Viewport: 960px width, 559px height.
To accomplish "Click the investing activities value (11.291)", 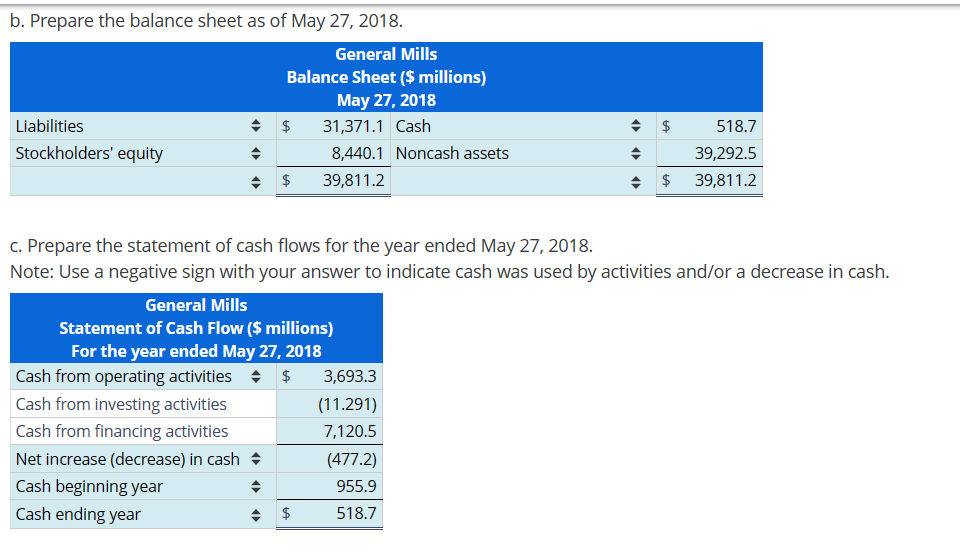I will (329, 404).
